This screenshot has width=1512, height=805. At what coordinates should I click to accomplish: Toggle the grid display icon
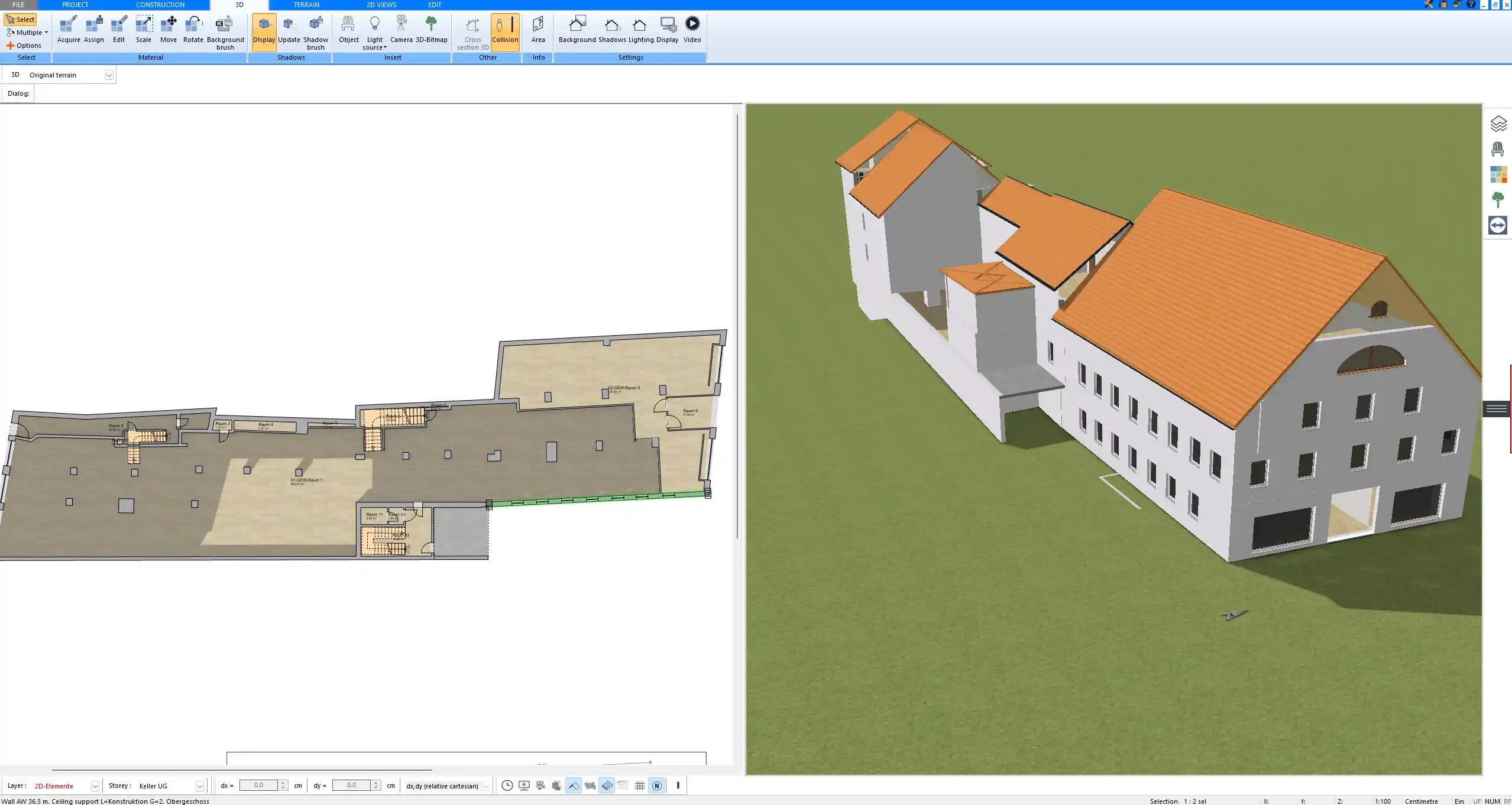click(x=640, y=785)
